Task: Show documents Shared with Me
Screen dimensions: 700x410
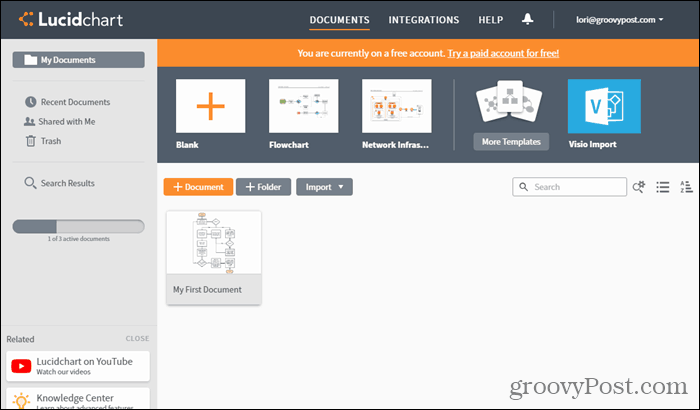Action: tap(59, 121)
